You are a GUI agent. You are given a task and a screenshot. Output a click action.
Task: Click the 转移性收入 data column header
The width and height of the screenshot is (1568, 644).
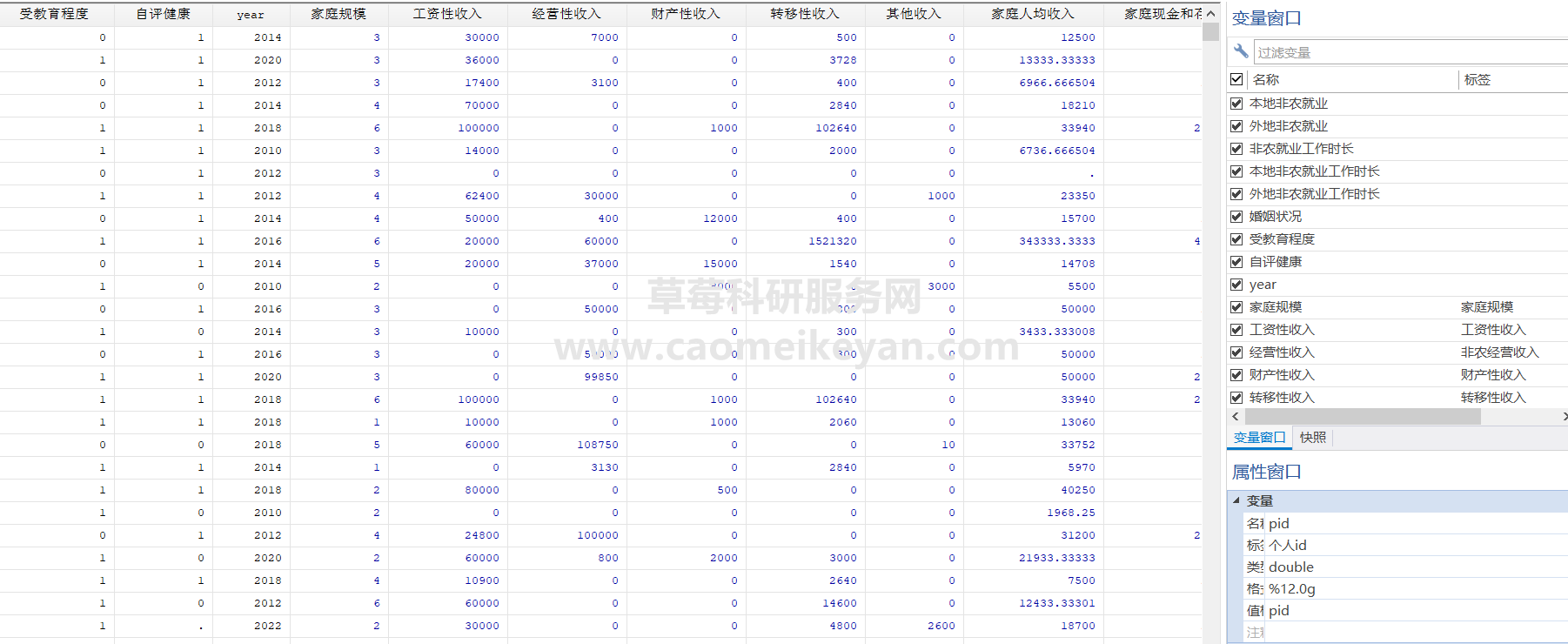click(x=805, y=14)
